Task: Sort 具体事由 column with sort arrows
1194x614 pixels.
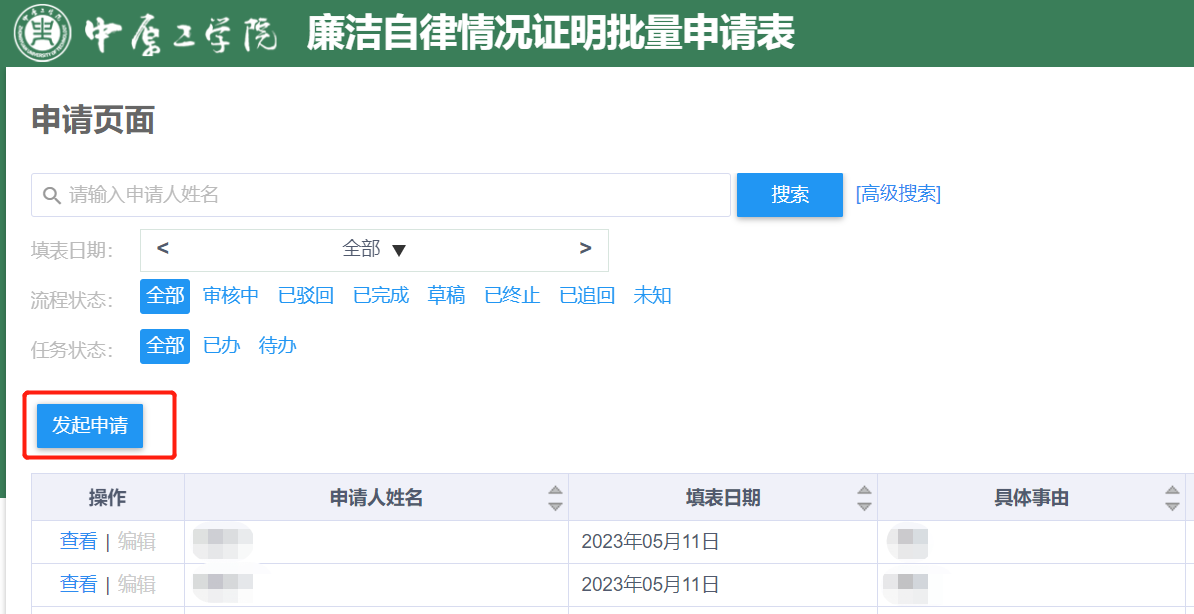Action: pos(1173,498)
